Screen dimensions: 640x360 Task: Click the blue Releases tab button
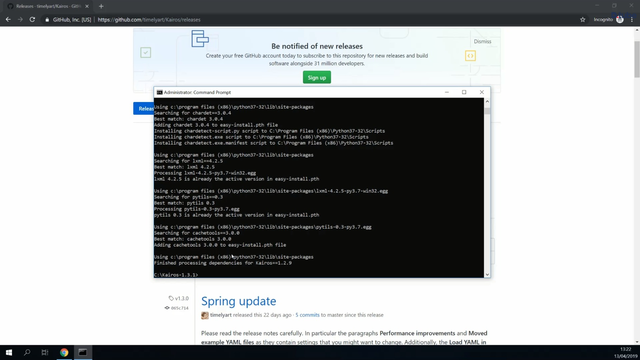(x=143, y=109)
